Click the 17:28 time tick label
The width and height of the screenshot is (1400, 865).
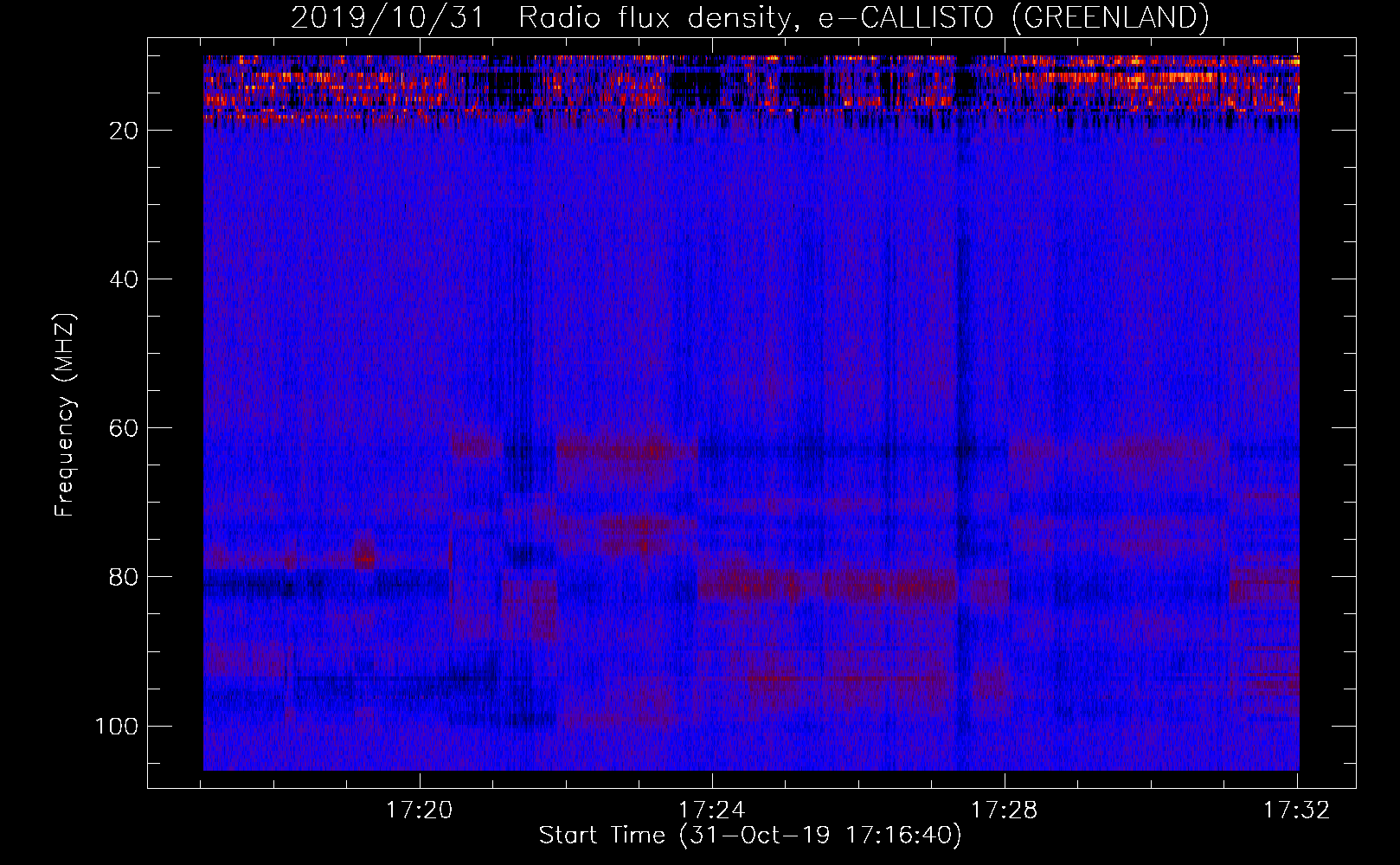[x=1004, y=811]
